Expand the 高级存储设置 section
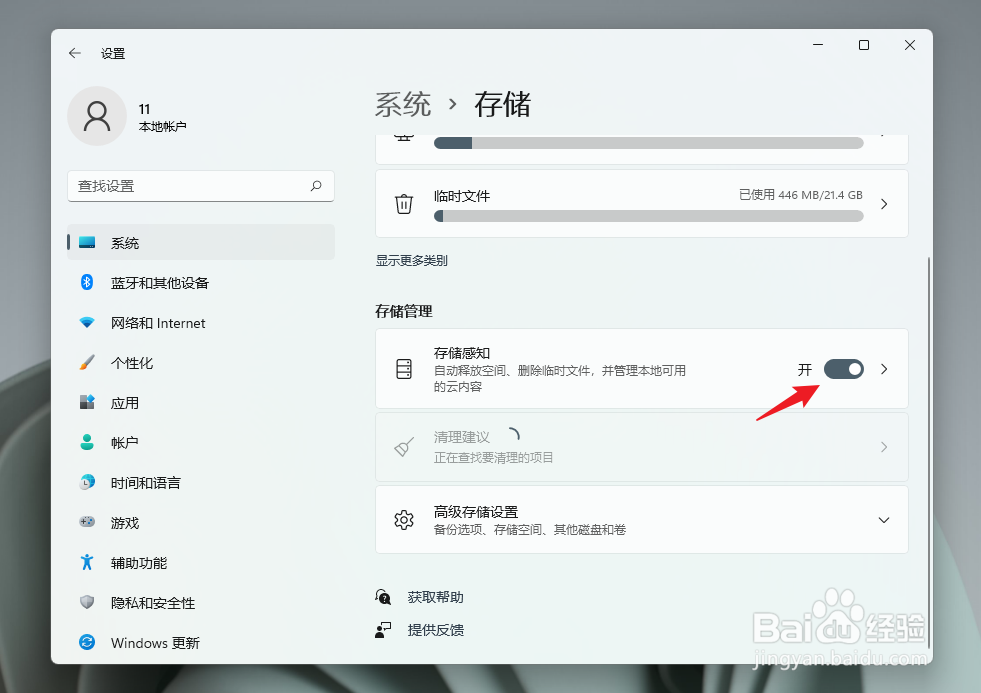Image resolution: width=981 pixels, height=693 pixels. tap(882, 519)
